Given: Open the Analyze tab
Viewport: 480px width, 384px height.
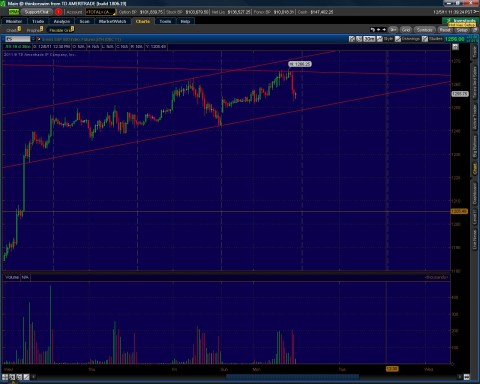Looking at the screenshot, I should (62, 21).
